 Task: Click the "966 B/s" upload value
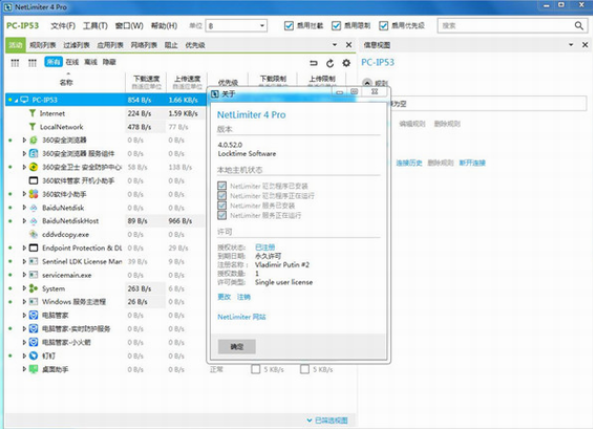point(180,221)
